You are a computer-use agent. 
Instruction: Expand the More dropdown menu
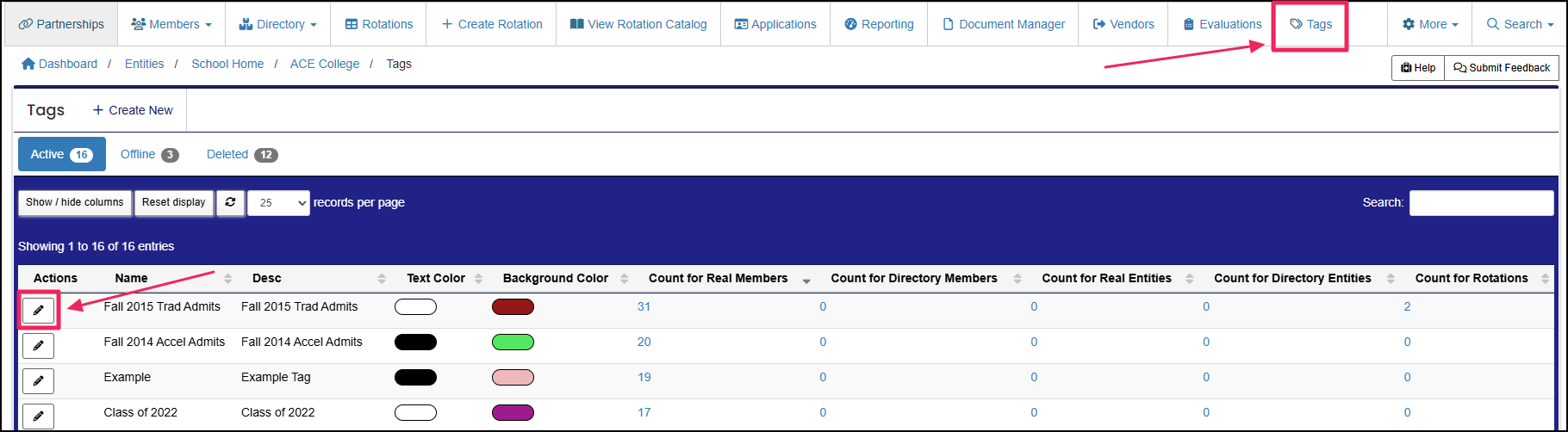pos(1430,24)
